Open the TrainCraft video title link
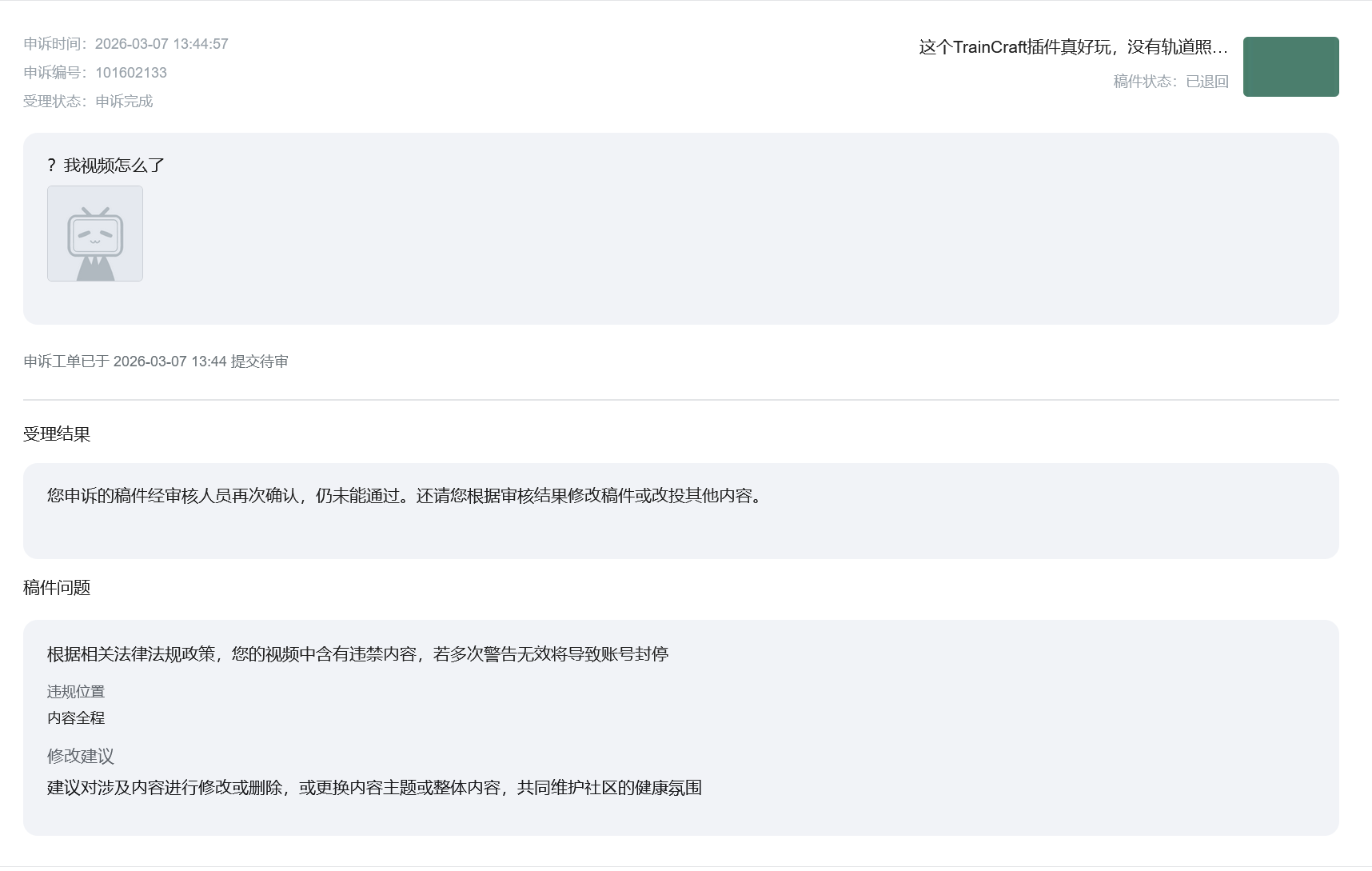1372x871 pixels. click(x=1072, y=47)
